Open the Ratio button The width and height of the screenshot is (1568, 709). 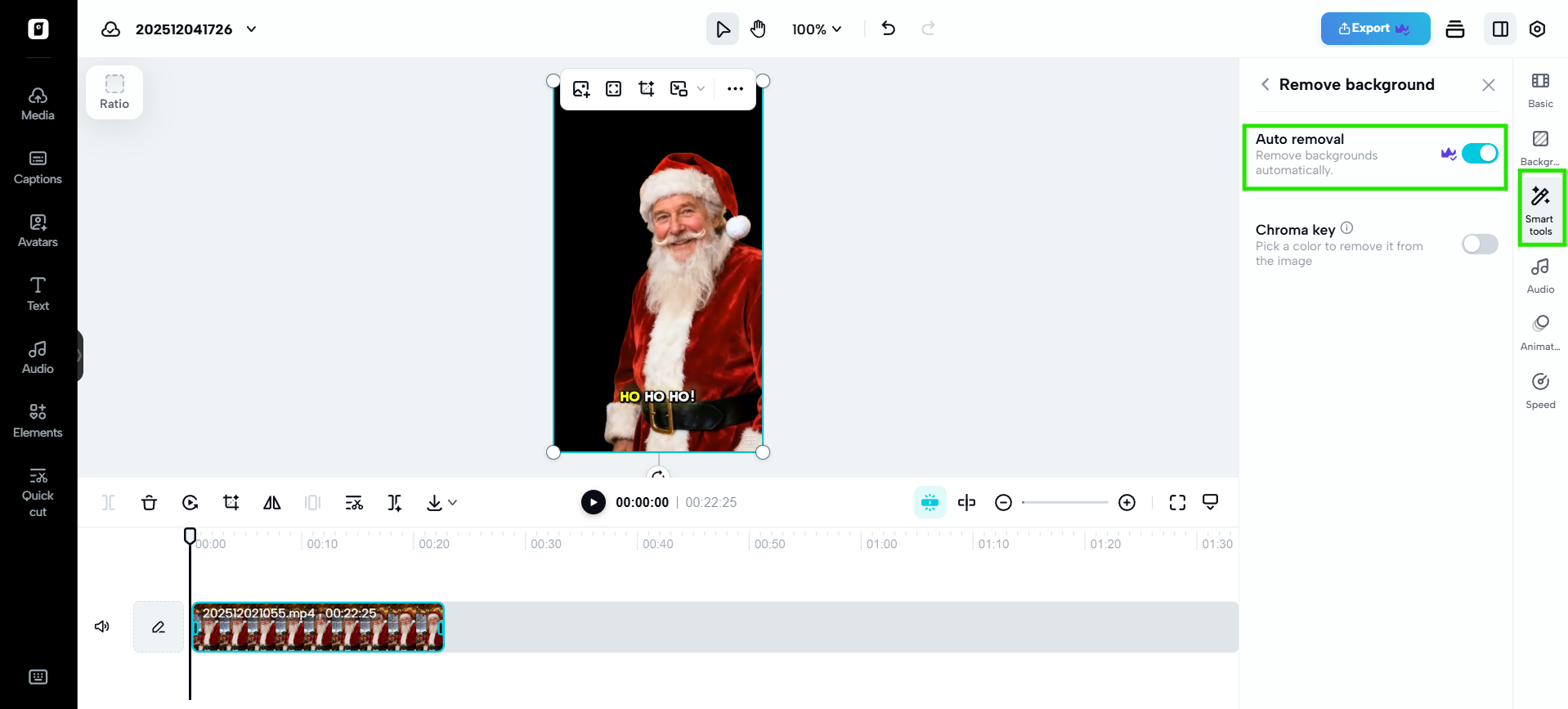114,92
